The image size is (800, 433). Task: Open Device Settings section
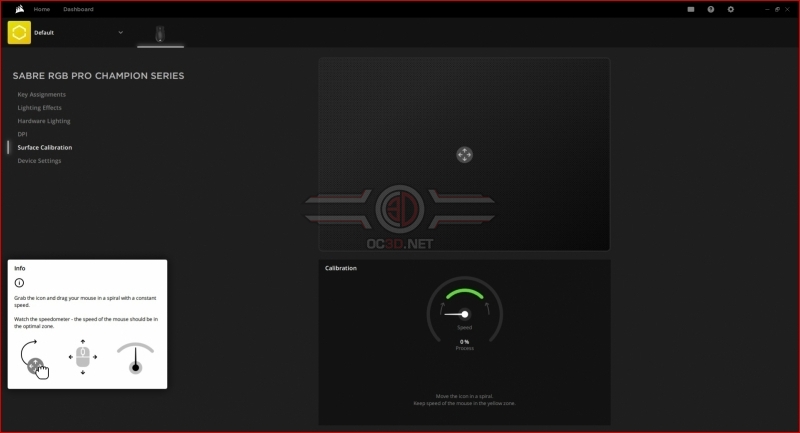(39, 161)
